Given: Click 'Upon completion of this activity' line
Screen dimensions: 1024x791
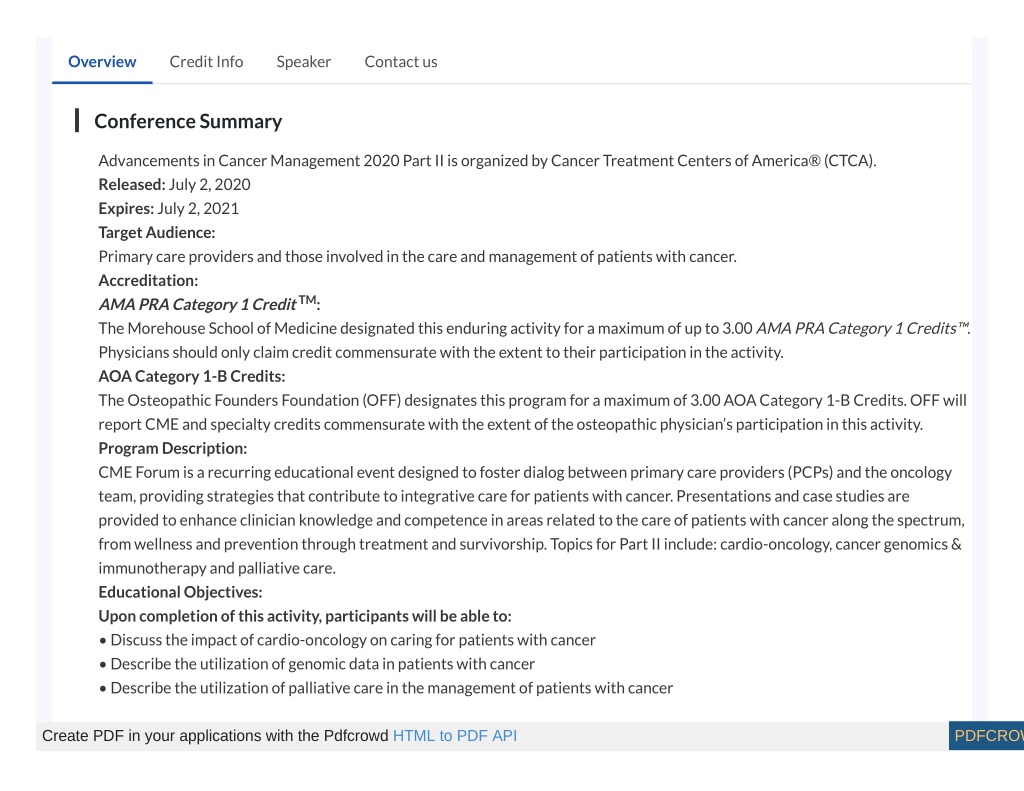Looking at the screenshot, I should (x=305, y=616).
